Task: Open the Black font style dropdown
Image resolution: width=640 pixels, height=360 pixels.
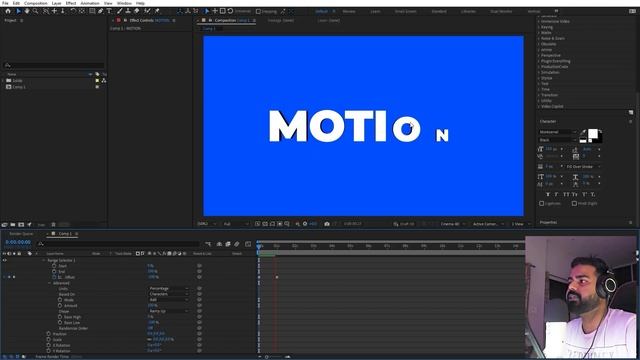Action: tap(558, 140)
